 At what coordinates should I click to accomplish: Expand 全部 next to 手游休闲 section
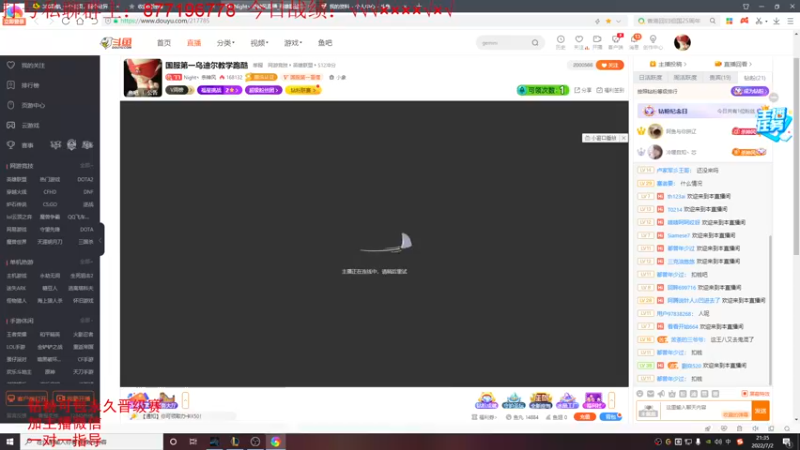tap(86, 320)
